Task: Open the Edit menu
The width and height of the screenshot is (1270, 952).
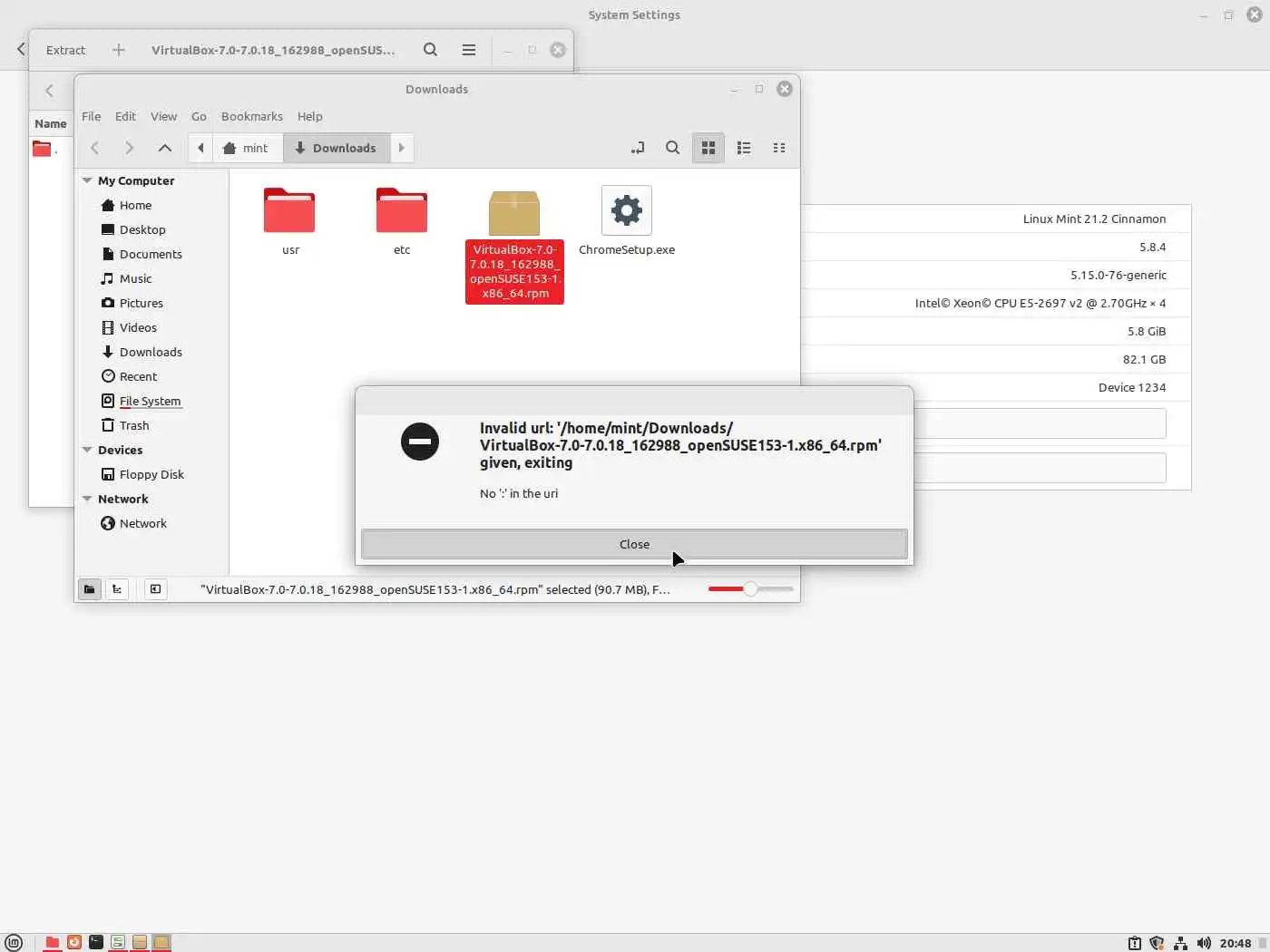Action: click(125, 116)
